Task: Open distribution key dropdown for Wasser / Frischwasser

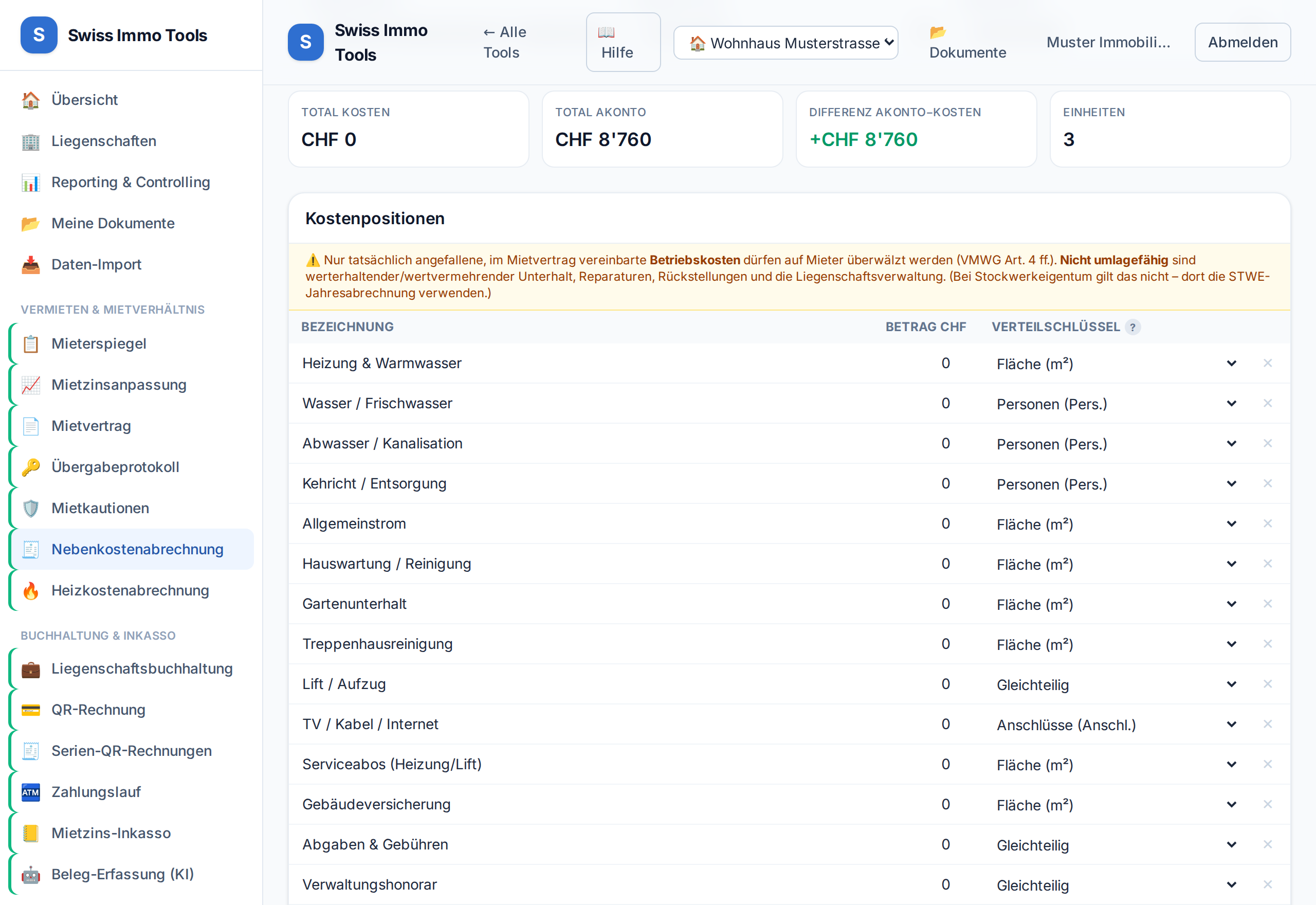Action: point(1117,404)
